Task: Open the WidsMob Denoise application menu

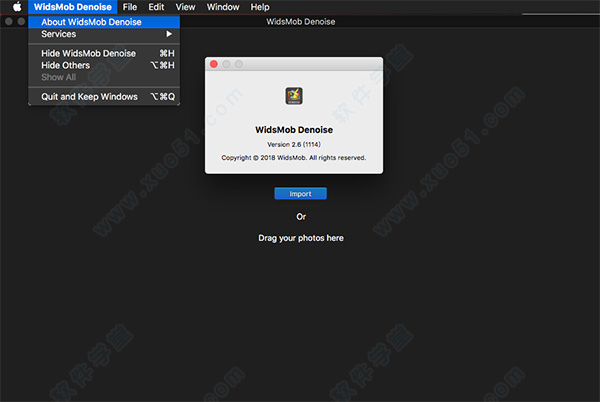Action: 72,7
